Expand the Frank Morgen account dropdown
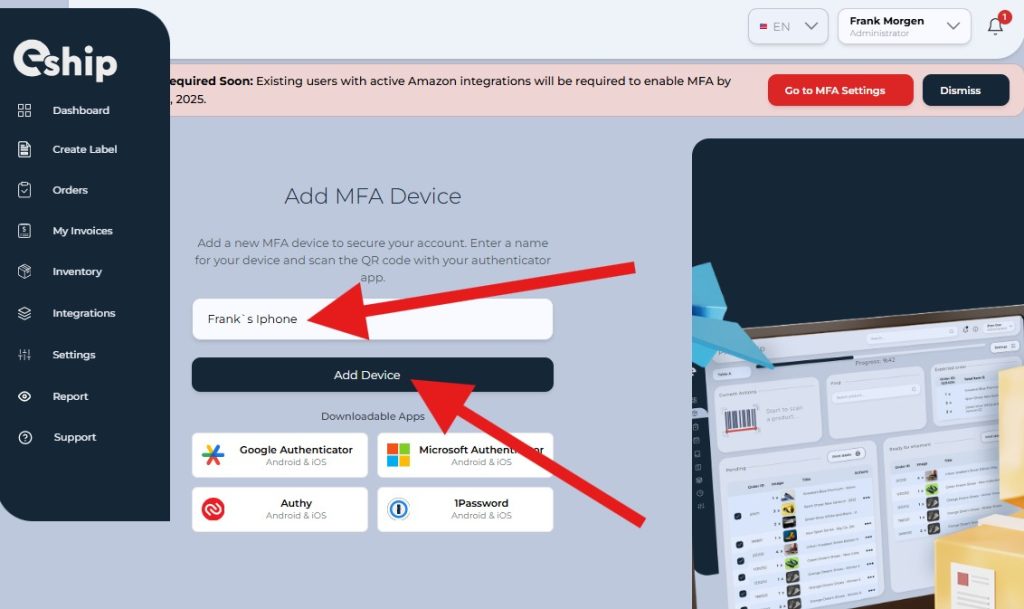Screen dimensions: 1024x609 click(904, 26)
